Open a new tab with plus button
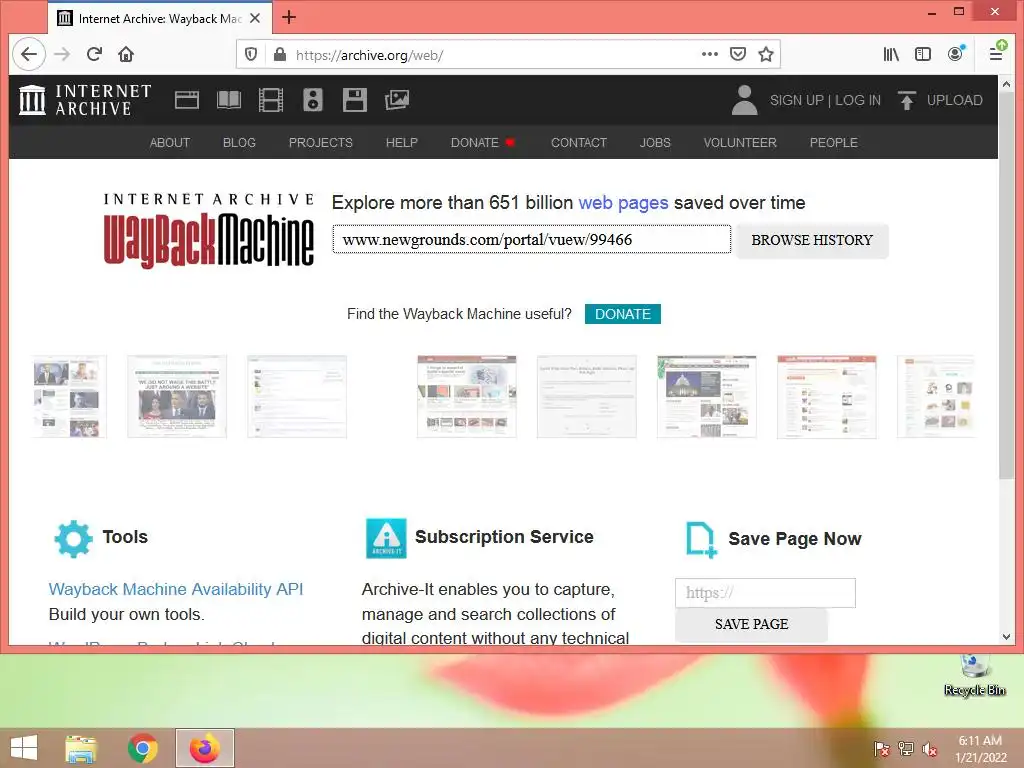 [289, 18]
